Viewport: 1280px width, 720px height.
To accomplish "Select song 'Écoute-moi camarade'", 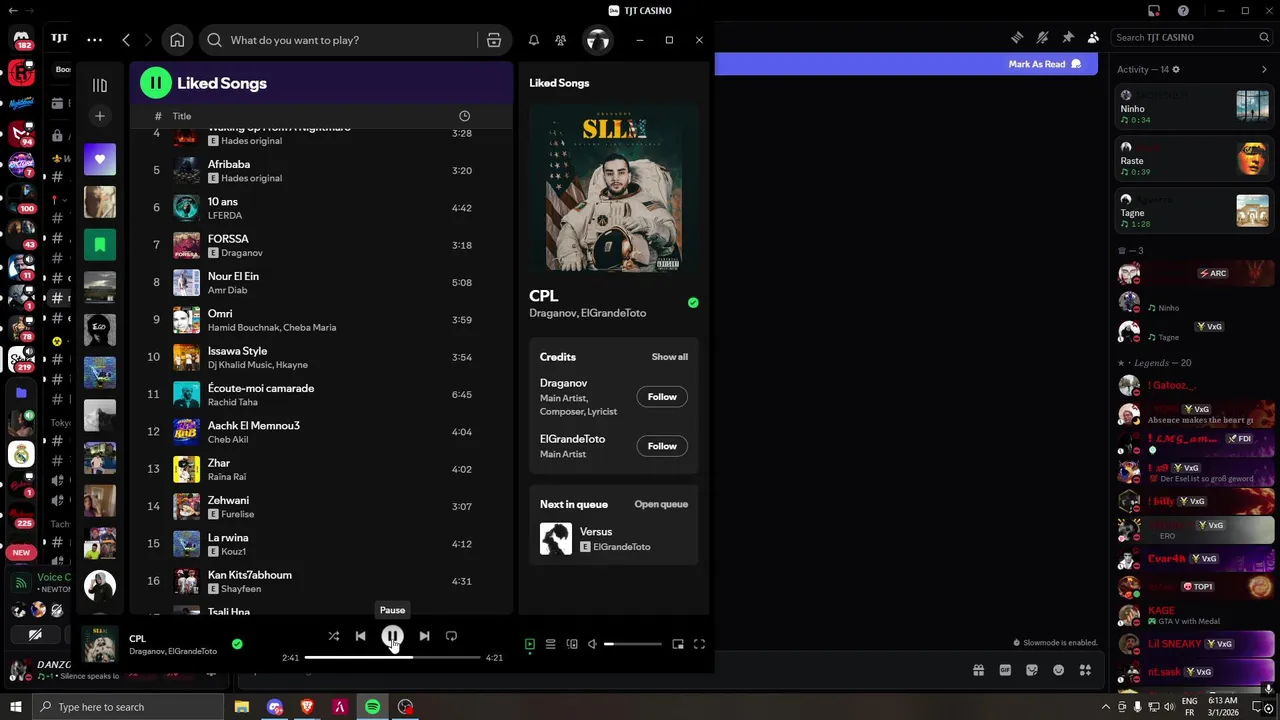I will point(321,395).
